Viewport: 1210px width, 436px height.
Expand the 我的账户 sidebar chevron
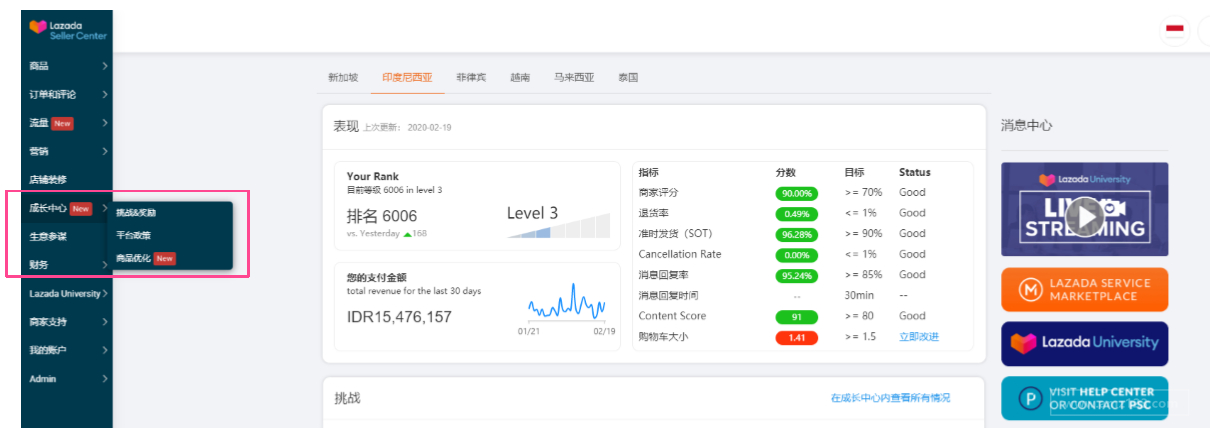(105, 350)
